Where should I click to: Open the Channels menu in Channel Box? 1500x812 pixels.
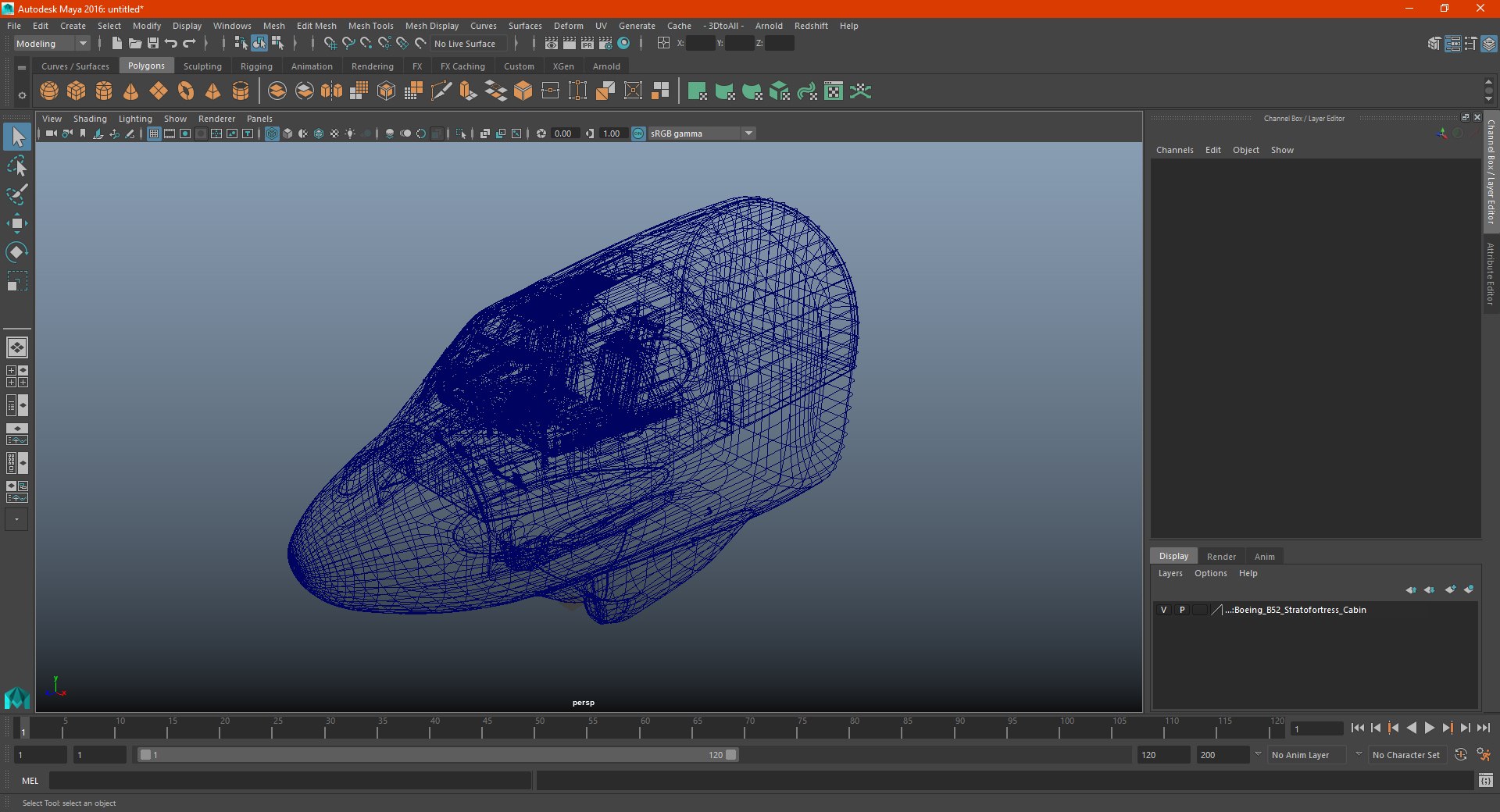point(1174,150)
